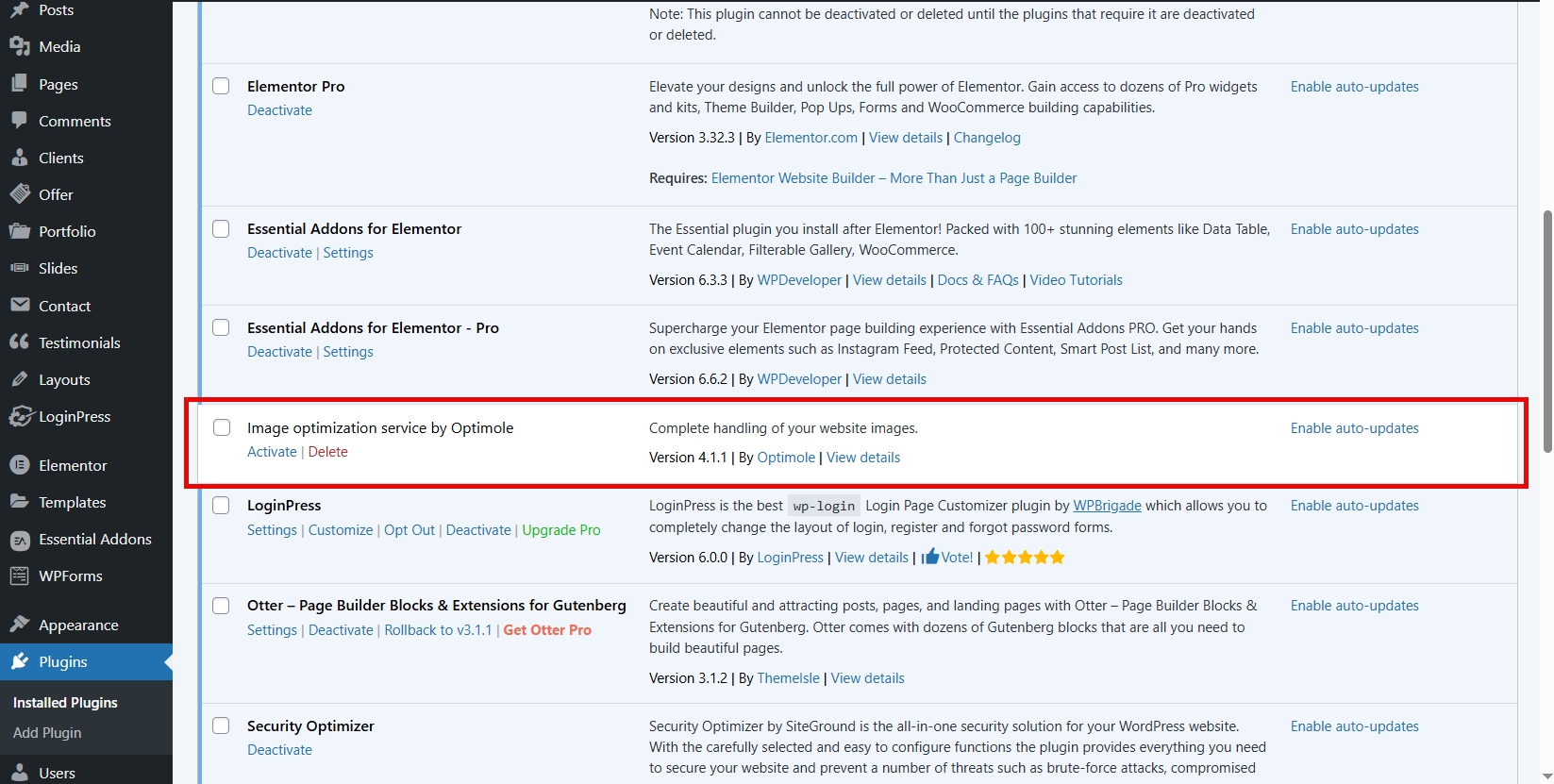1554x784 pixels.
Task: Click the five-star rating for LoginPress
Action: coord(1025,558)
